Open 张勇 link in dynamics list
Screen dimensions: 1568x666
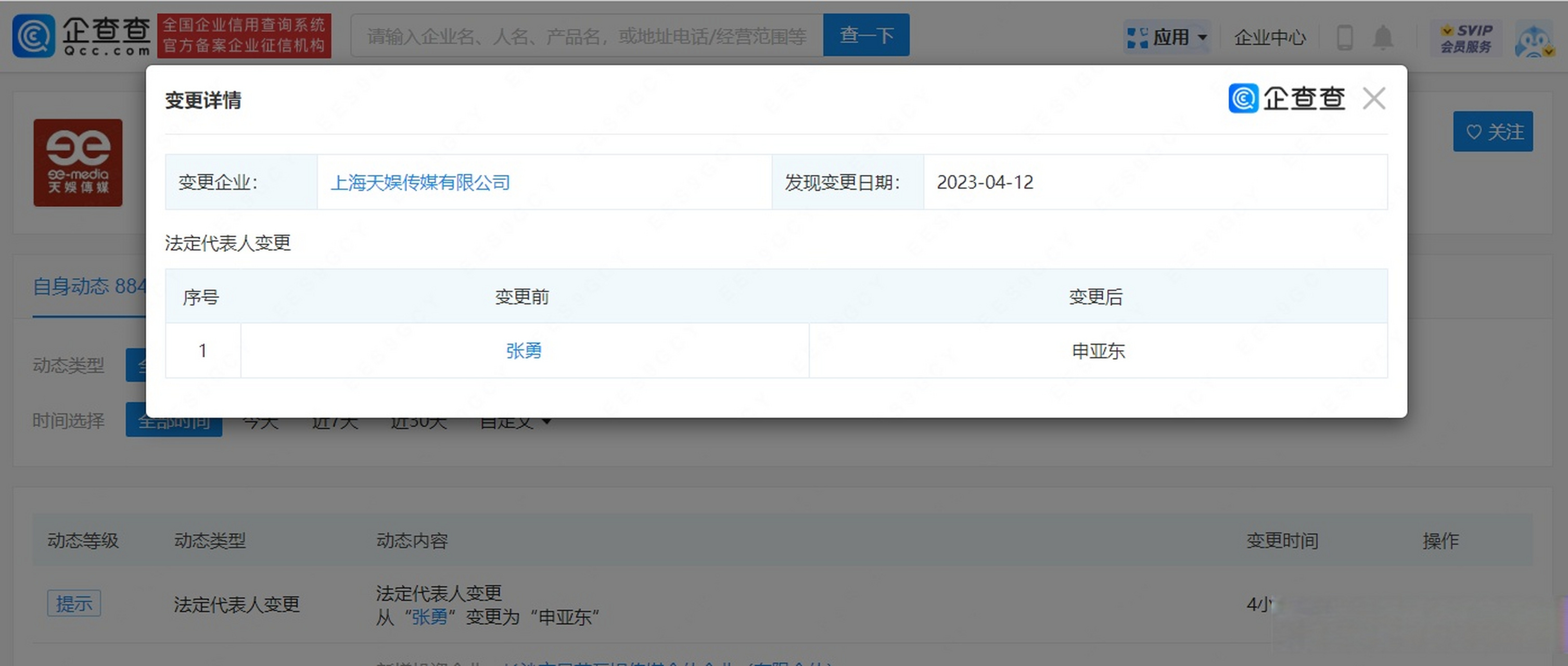tap(429, 617)
